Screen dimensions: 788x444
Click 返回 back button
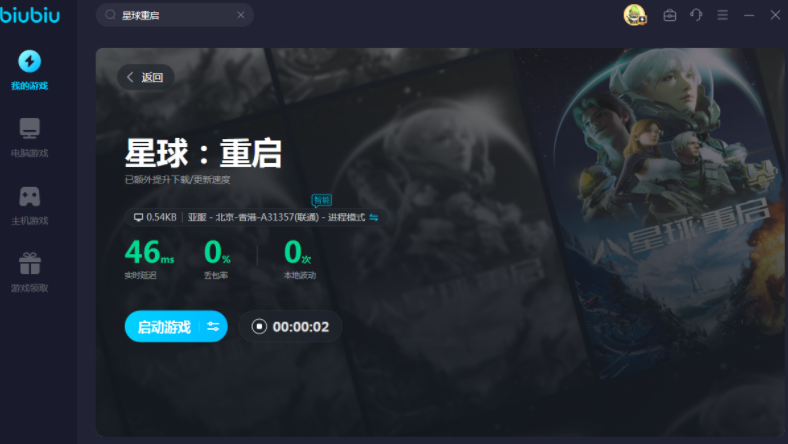[145, 77]
